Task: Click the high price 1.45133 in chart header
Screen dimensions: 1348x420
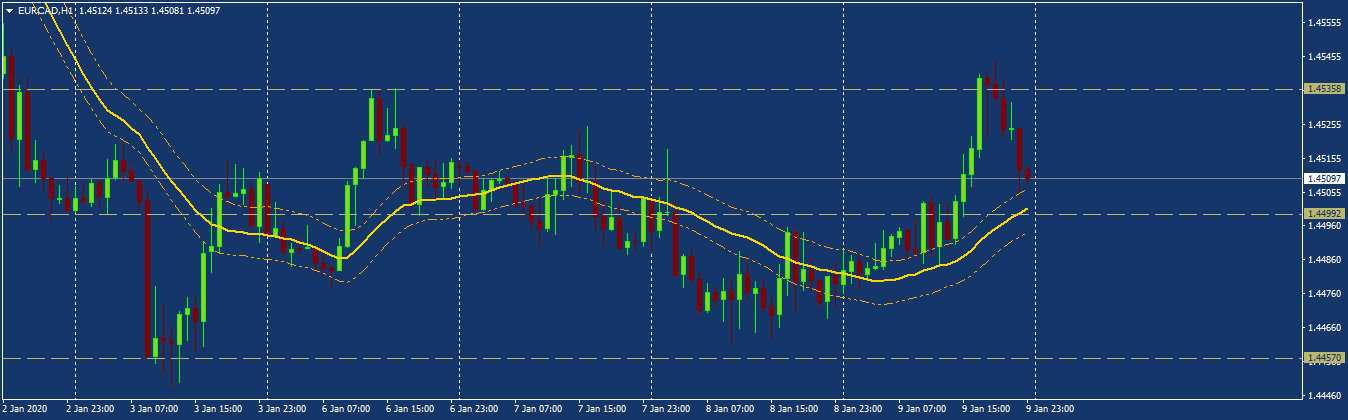Action: pyautogui.click(x=132, y=10)
